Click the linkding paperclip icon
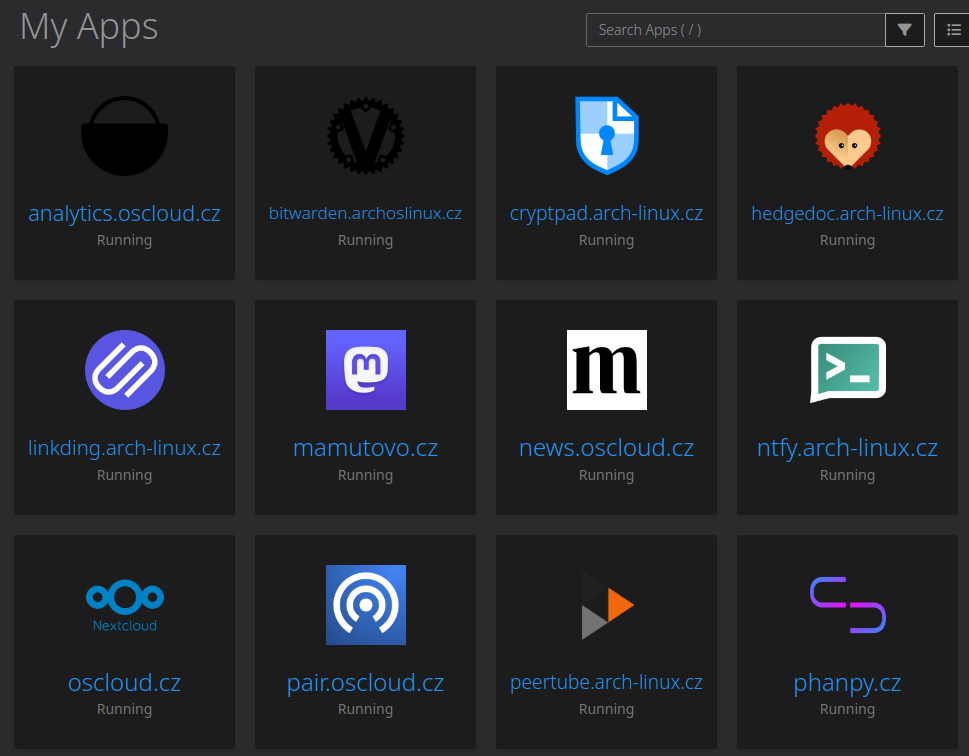This screenshot has width=969, height=756. [124, 370]
